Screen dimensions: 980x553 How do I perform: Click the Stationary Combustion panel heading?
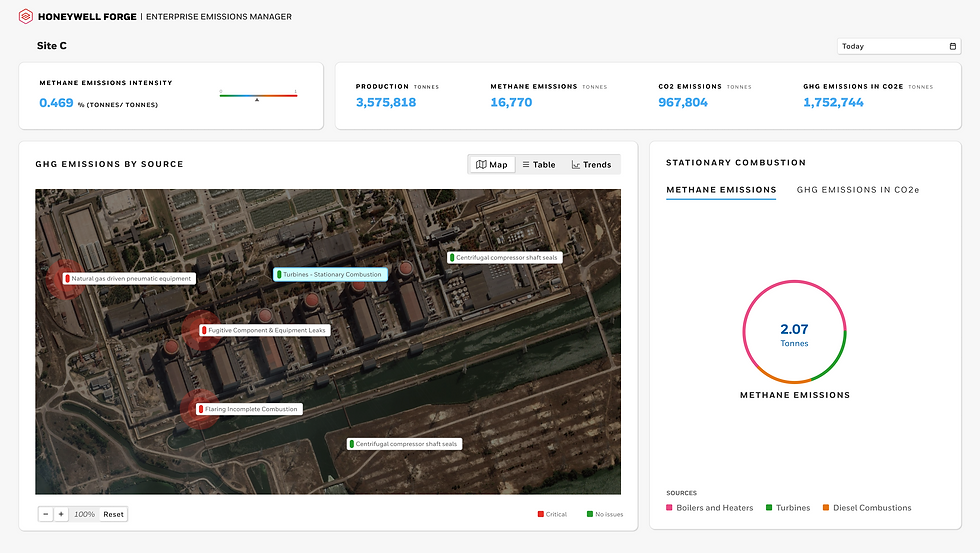(x=736, y=162)
